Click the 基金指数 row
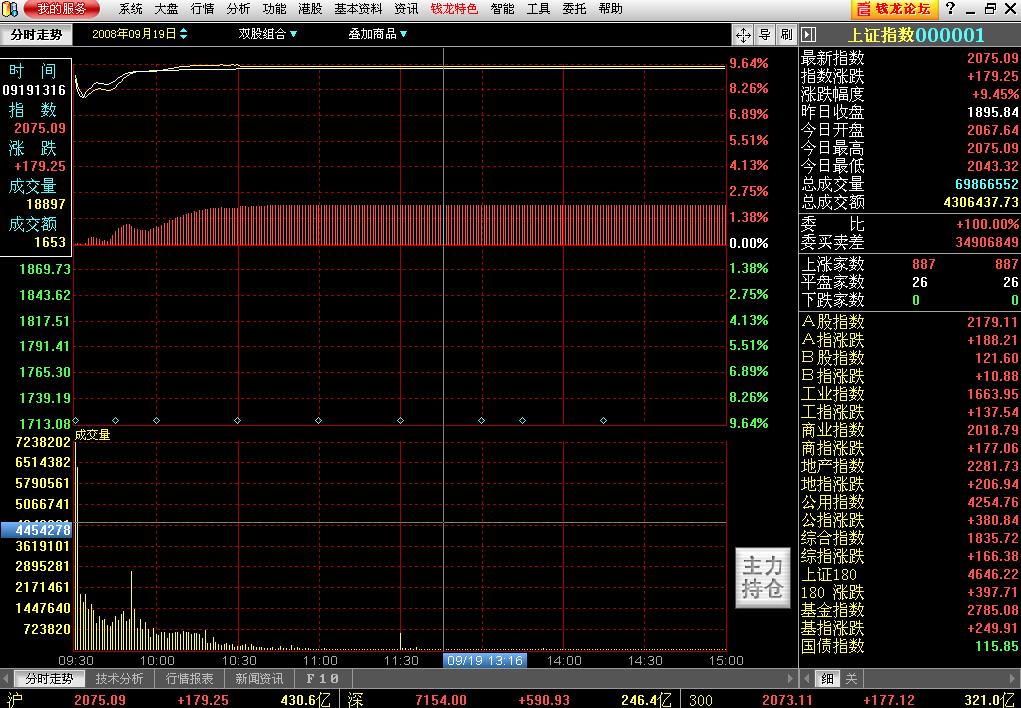Image resolution: width=1021 pixels, height=708 pixels. (910, 610)
